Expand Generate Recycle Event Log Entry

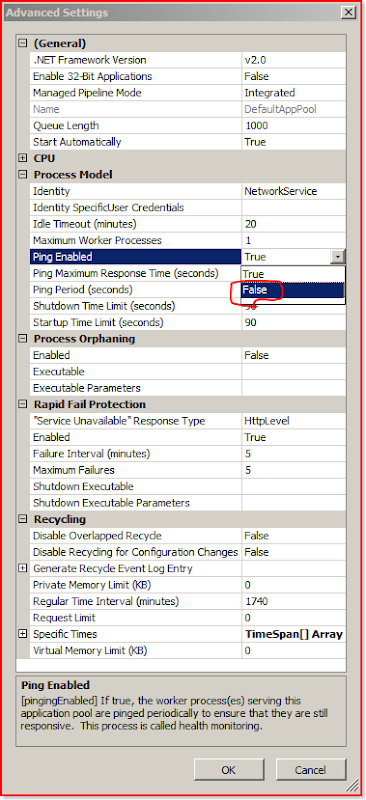coord(22,568)
